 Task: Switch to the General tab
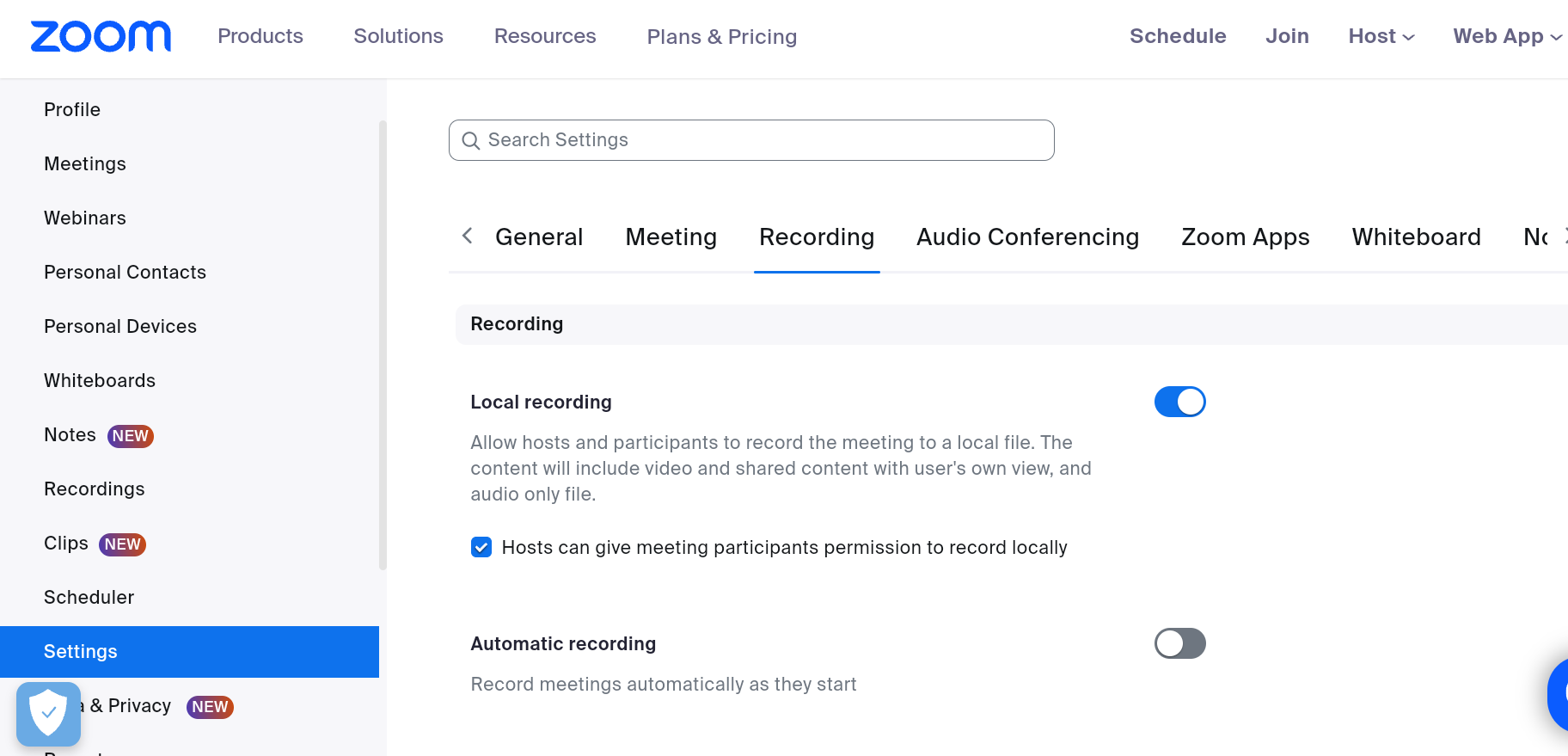pyautogui.click(x=539, y=237)
